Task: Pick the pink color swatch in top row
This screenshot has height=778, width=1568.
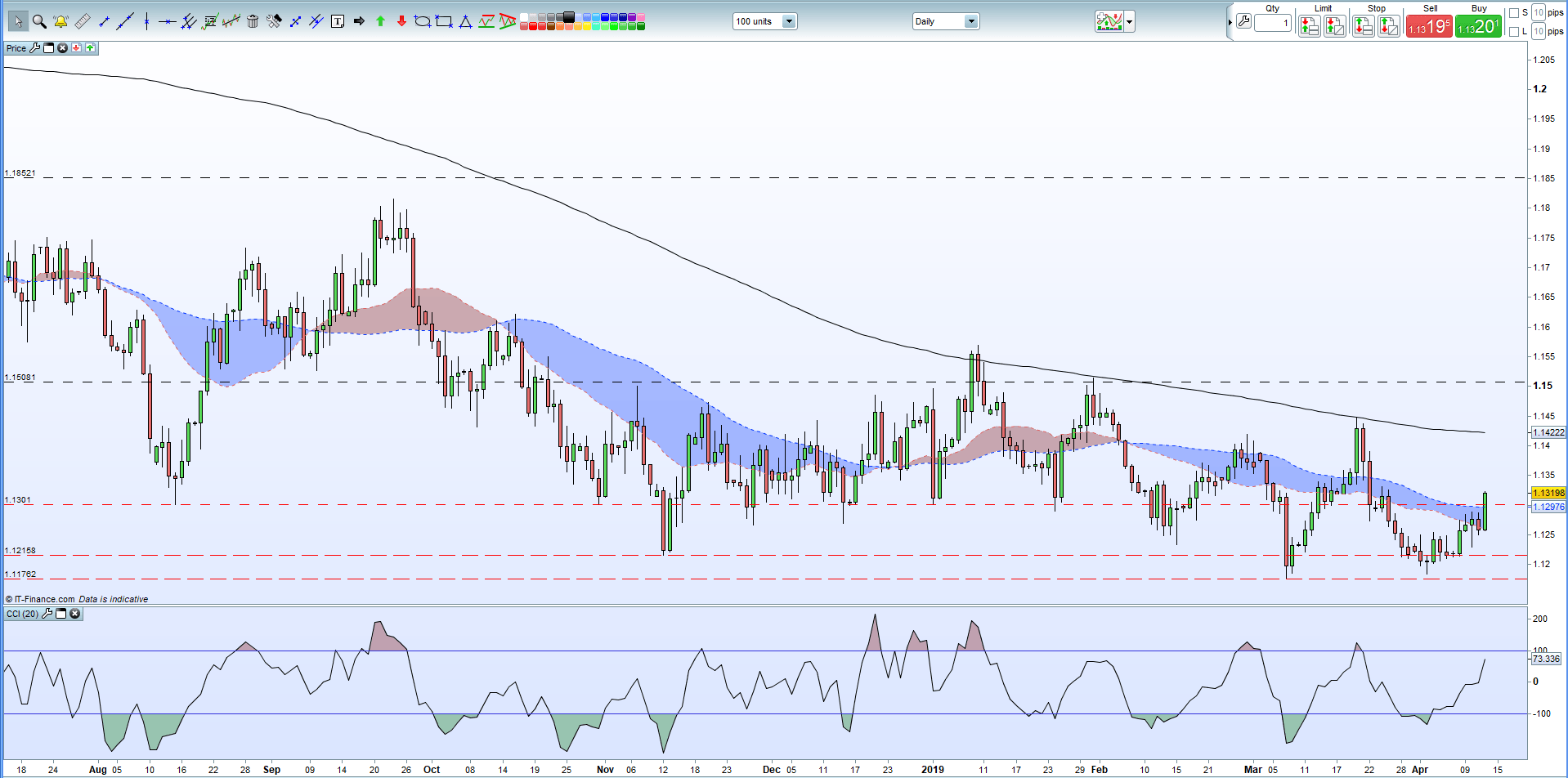Action: (641, 16)
